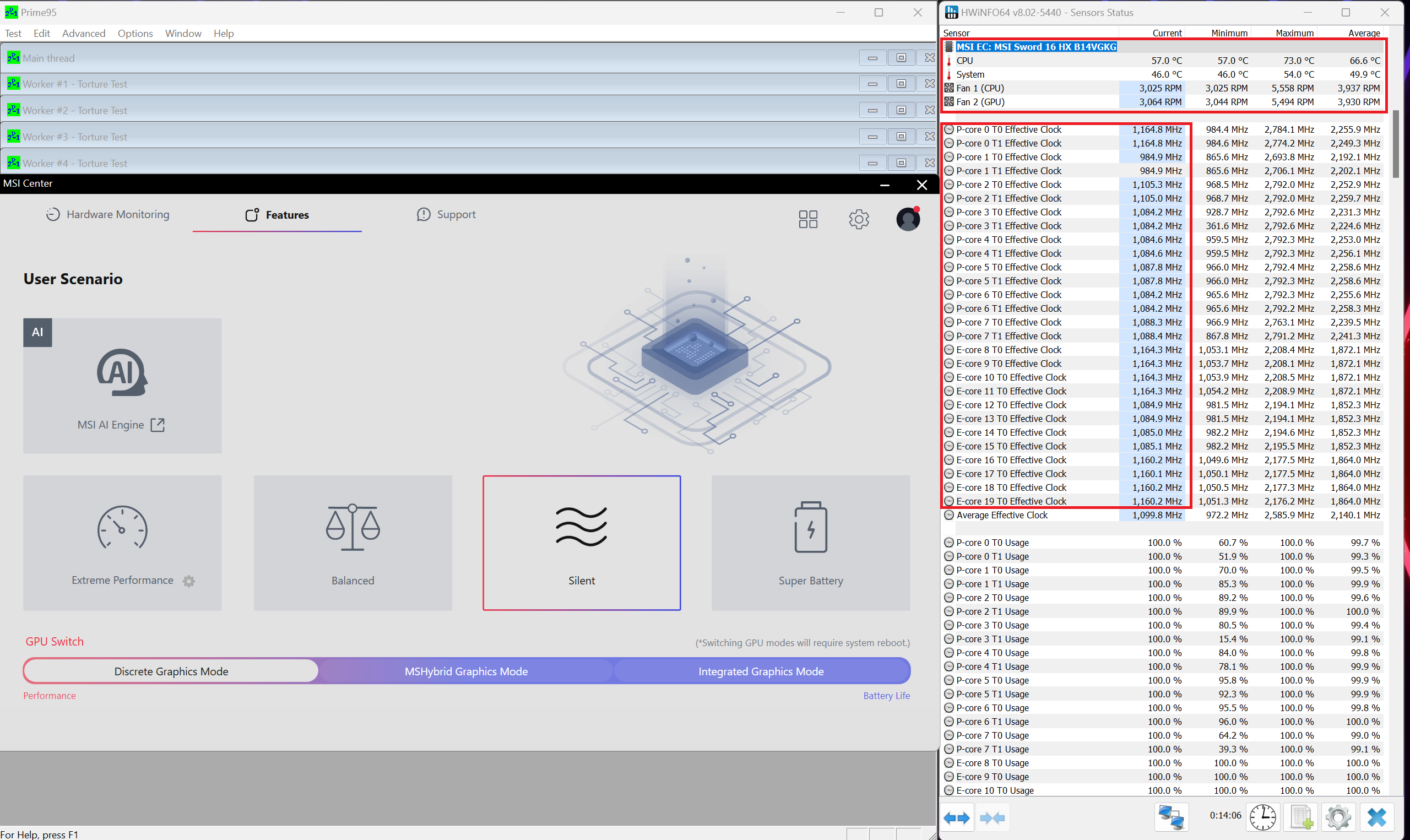This screenshot has height=840, width=1410.
Task: Select the Silent scenario
Action: tap(582, 543)
